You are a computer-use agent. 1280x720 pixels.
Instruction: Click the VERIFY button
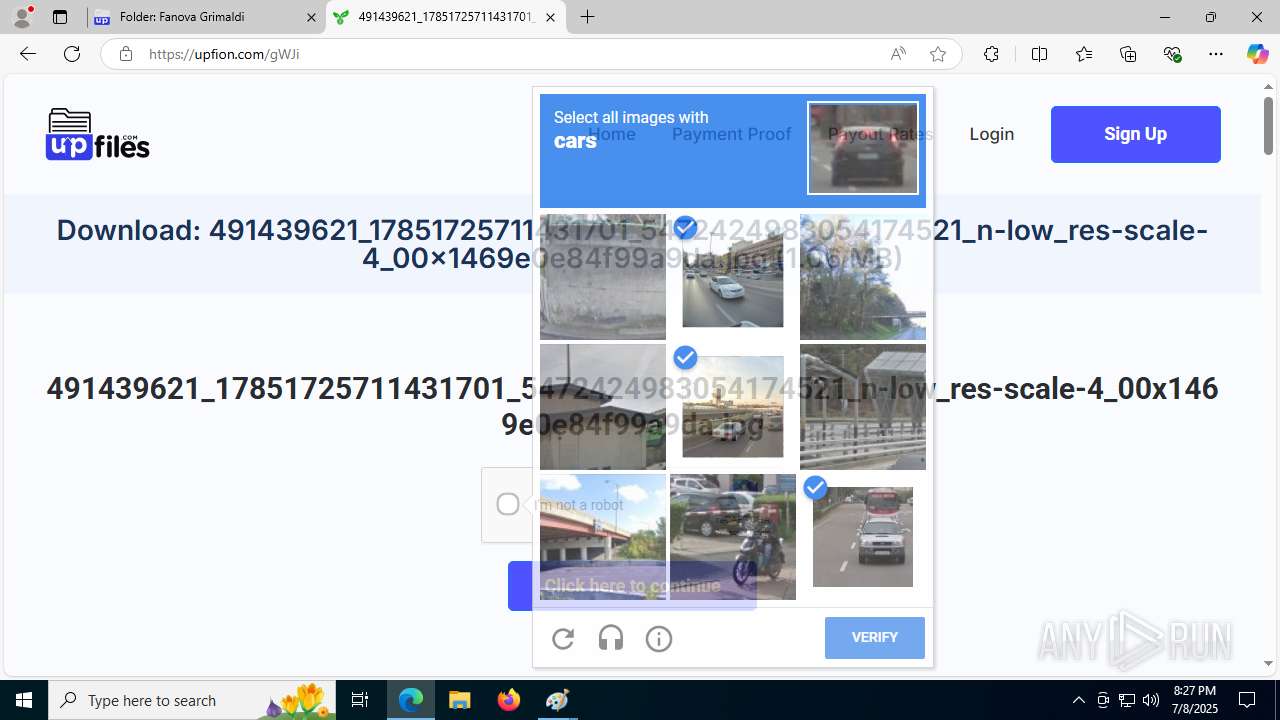point(875,638)
